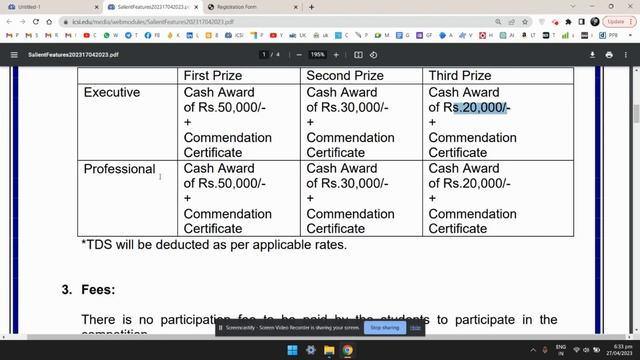Download the PDF file
The image size is (640, 360).
(592, 55)
